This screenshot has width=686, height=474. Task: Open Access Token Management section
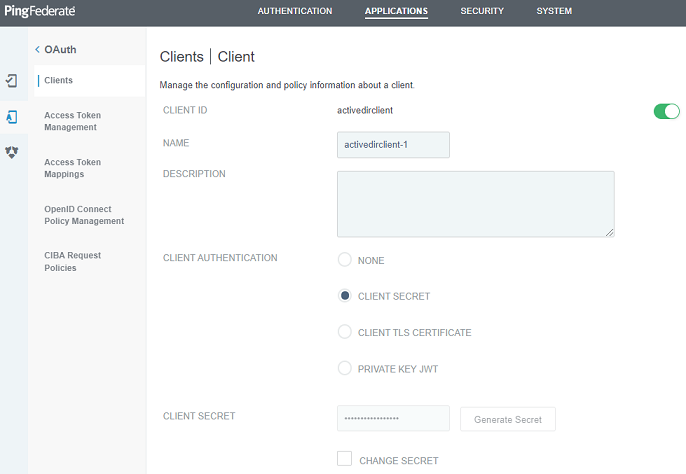tap(73, 121)
